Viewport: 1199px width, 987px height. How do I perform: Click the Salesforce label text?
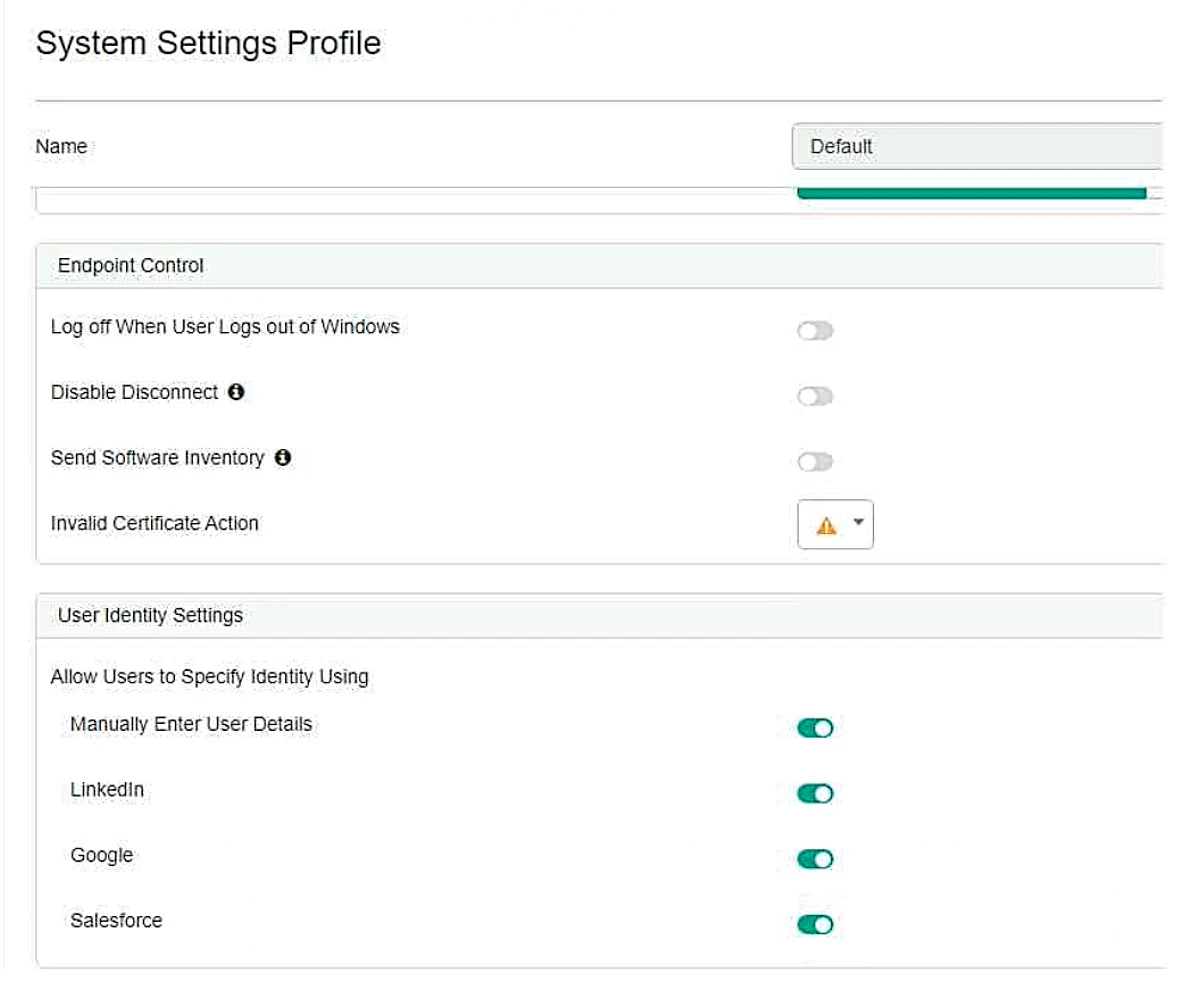[116, 920]
